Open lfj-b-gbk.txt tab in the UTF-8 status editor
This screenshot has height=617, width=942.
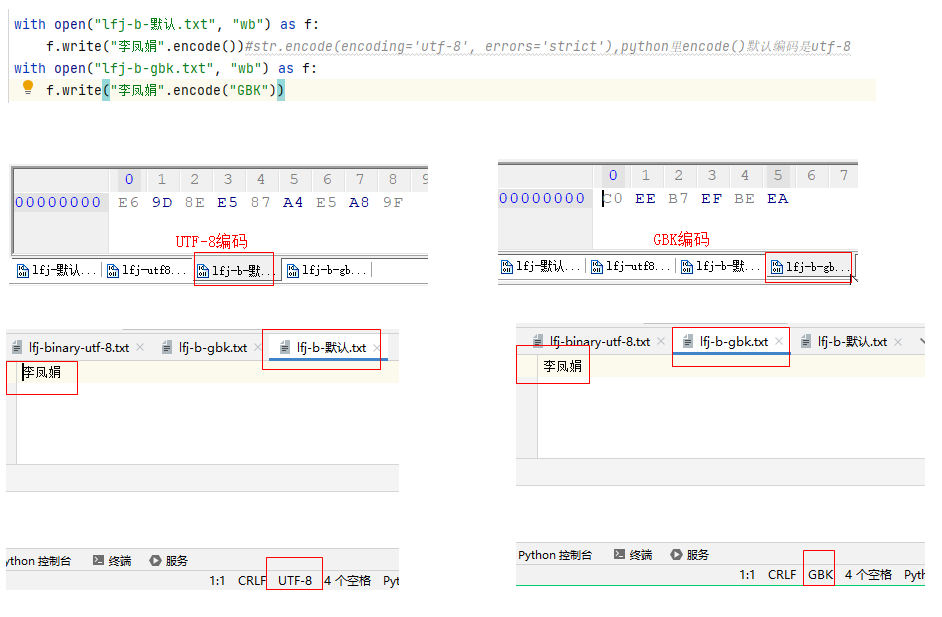pos(213,347)
